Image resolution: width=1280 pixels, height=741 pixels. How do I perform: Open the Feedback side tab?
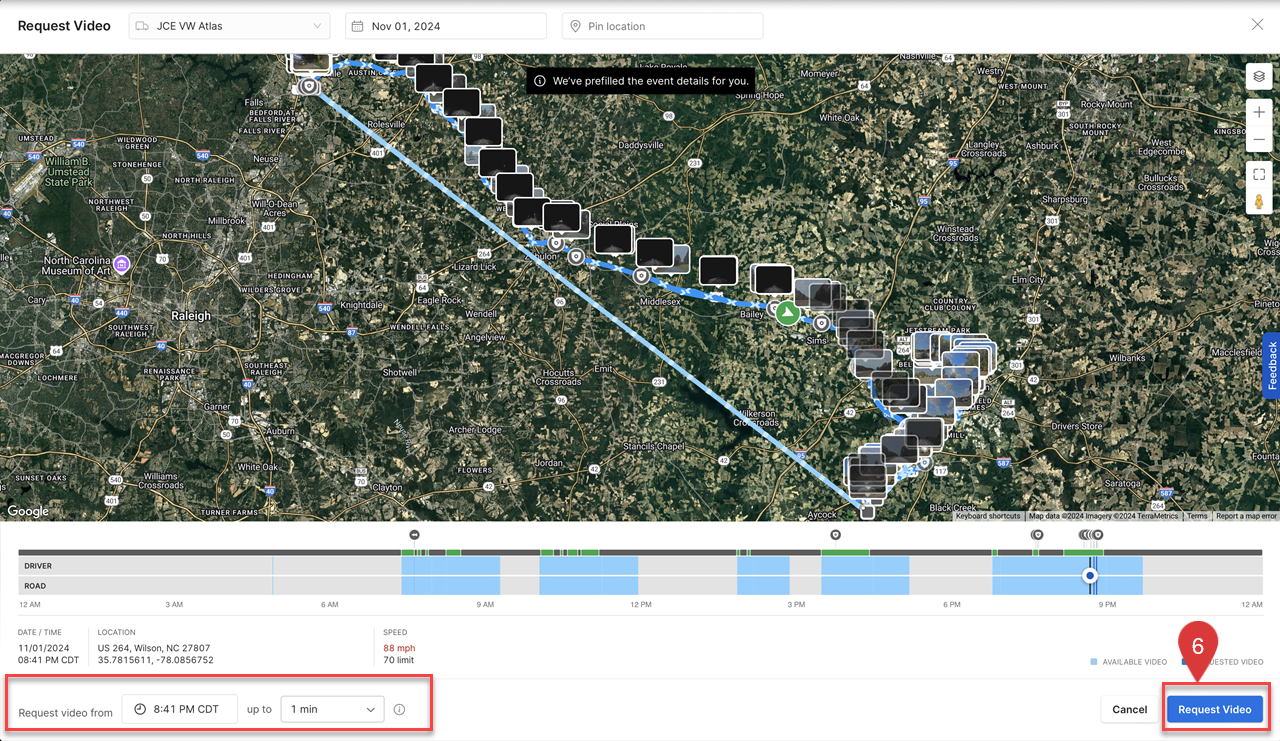click(x=1272, y=365)
